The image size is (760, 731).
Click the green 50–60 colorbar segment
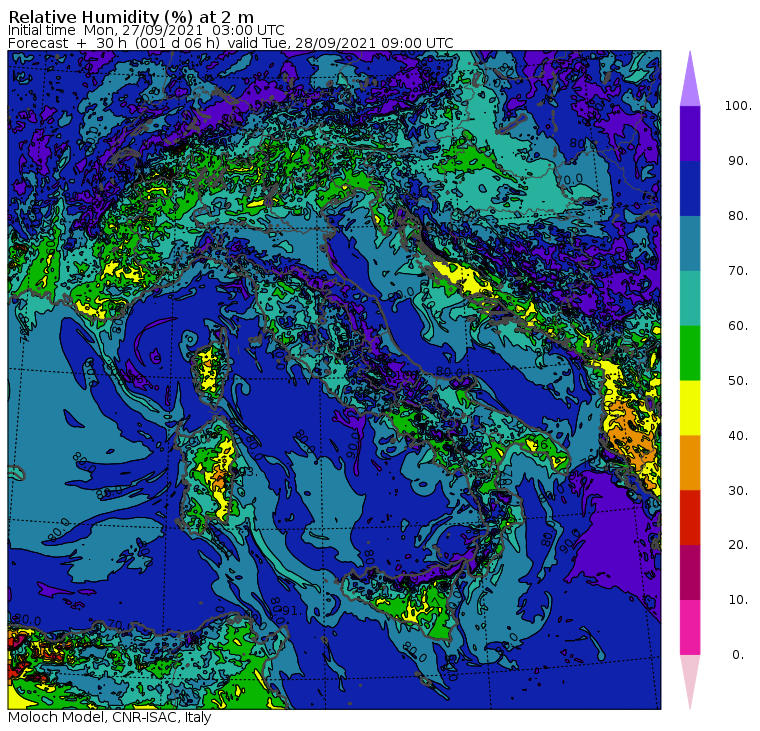pyautogui.click(x=690, y=353)
